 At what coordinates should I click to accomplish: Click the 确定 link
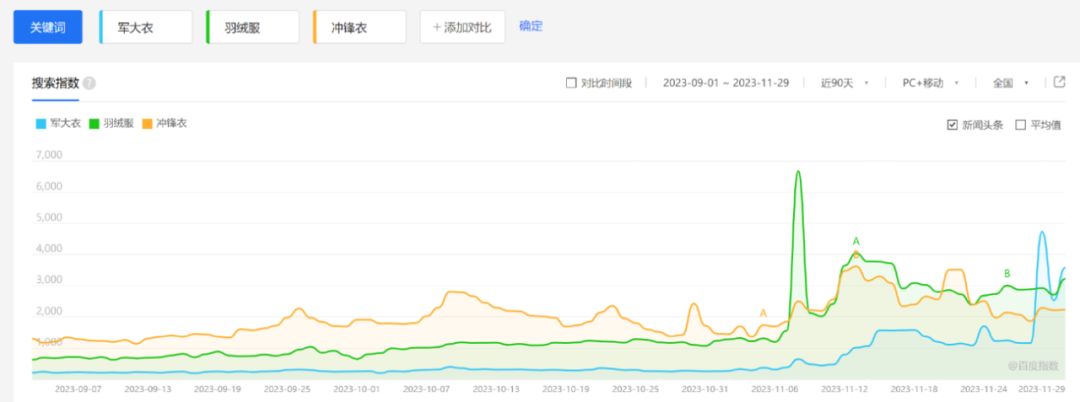531,26
